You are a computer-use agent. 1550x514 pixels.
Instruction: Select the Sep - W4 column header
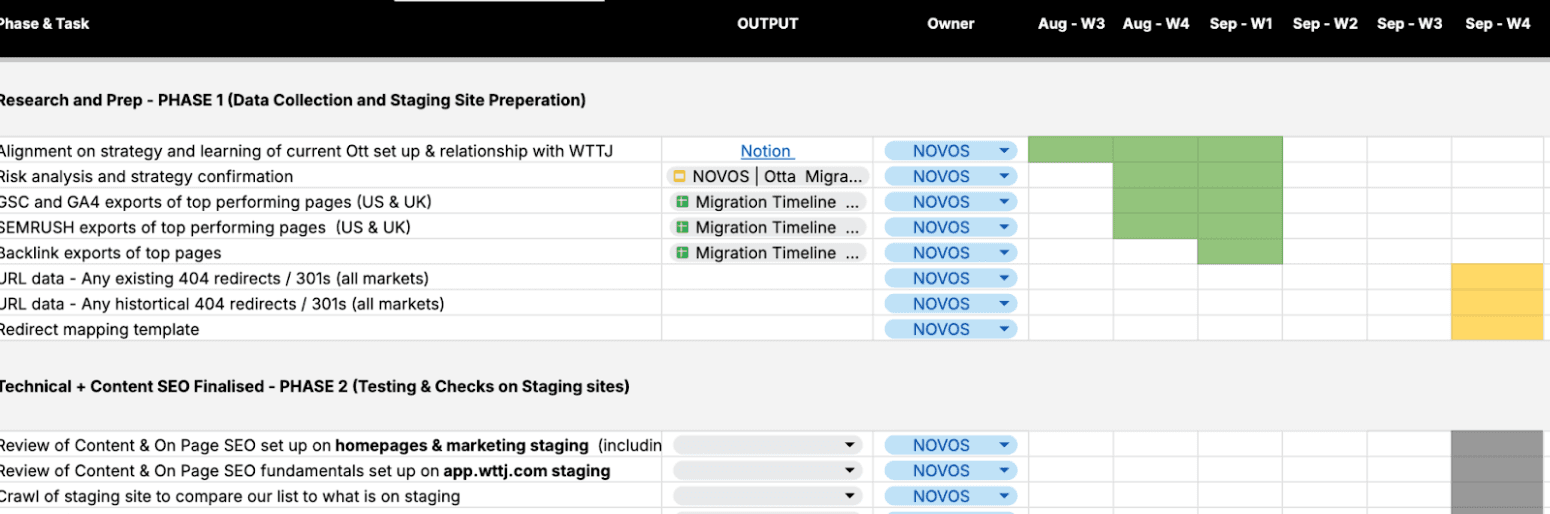(1497, 24)
